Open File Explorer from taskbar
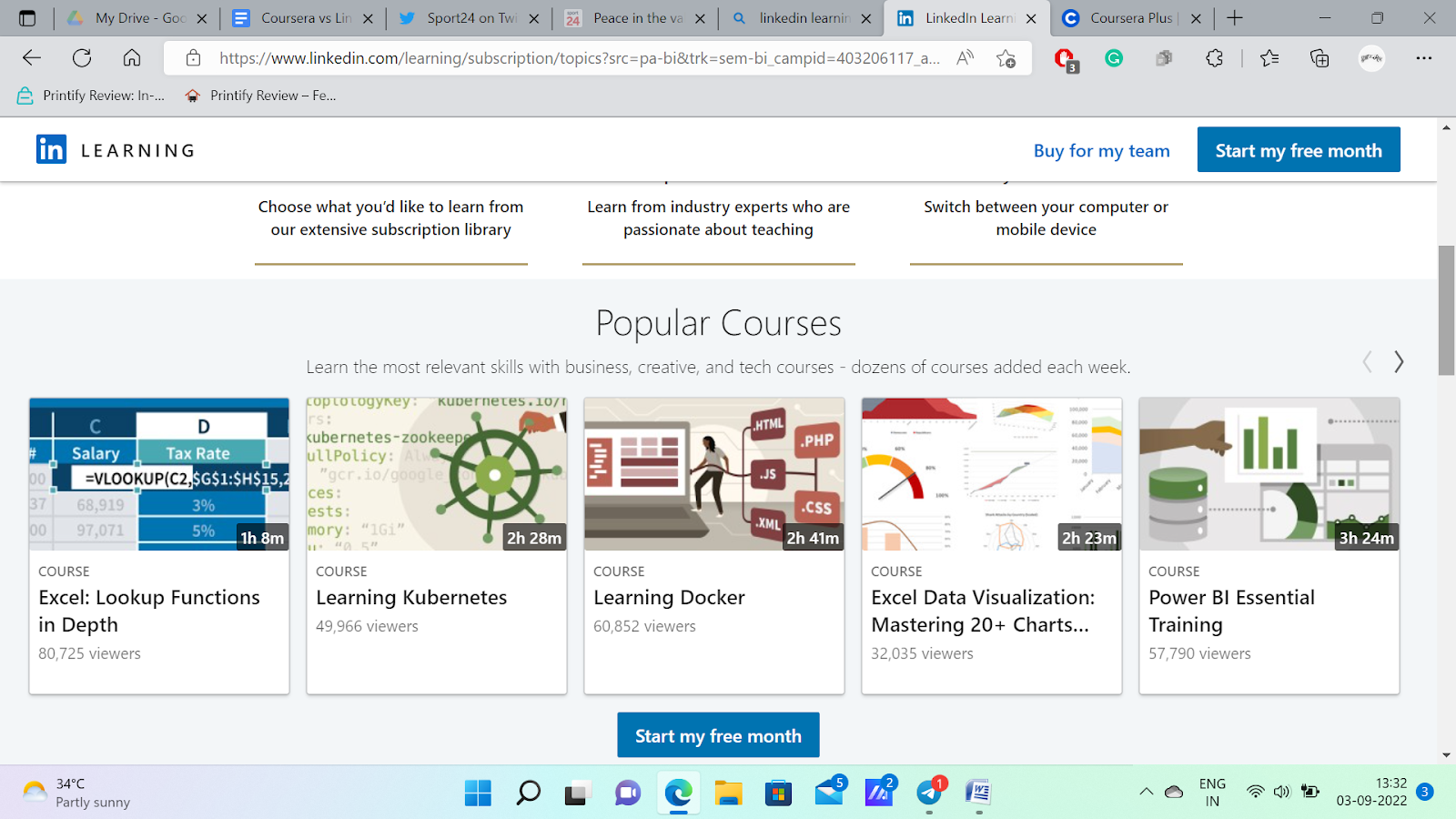This screenshot has height=819, width=1456. coord(728,793)
